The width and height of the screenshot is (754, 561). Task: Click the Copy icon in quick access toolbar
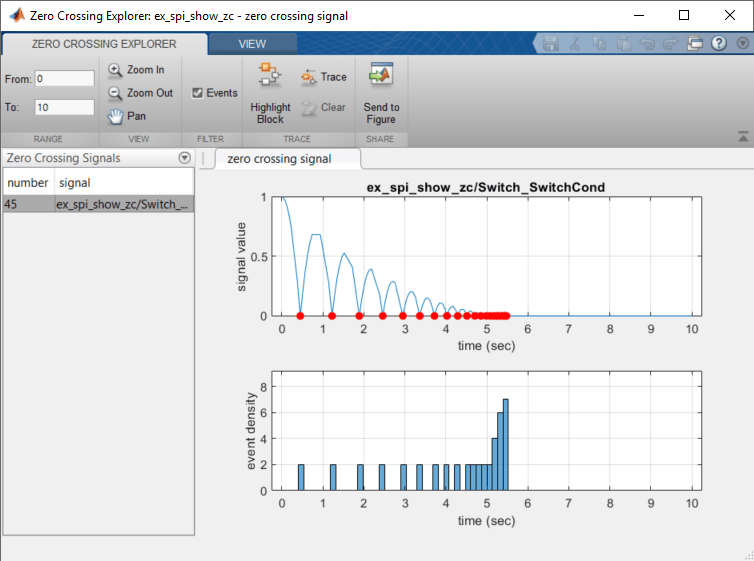[x=599, y=44]
